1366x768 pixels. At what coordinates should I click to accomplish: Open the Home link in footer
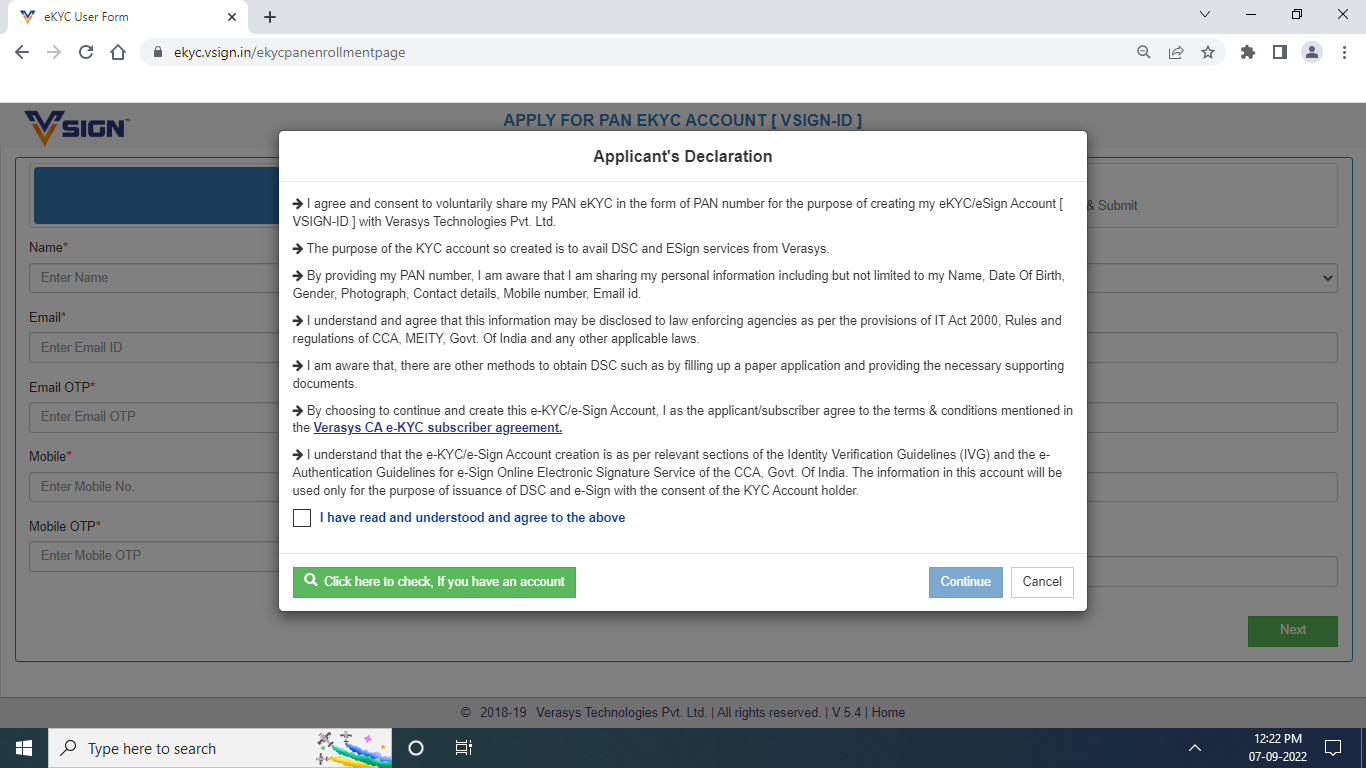tap(888, 713)
